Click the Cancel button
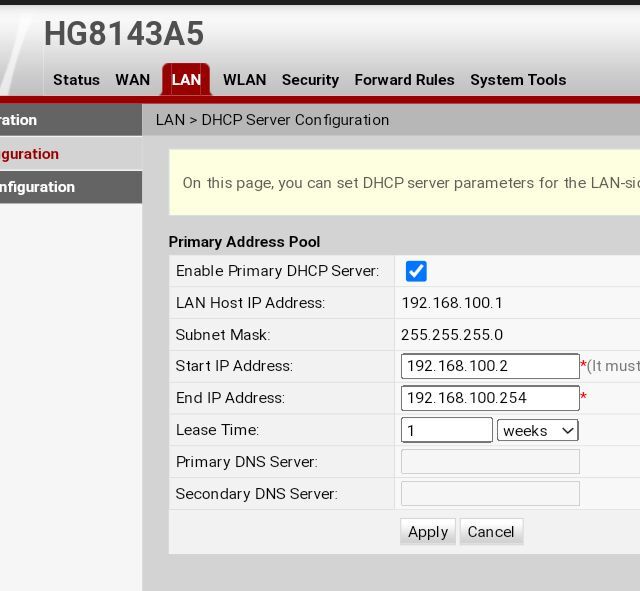The image size is (640, 591). point(491,532)
